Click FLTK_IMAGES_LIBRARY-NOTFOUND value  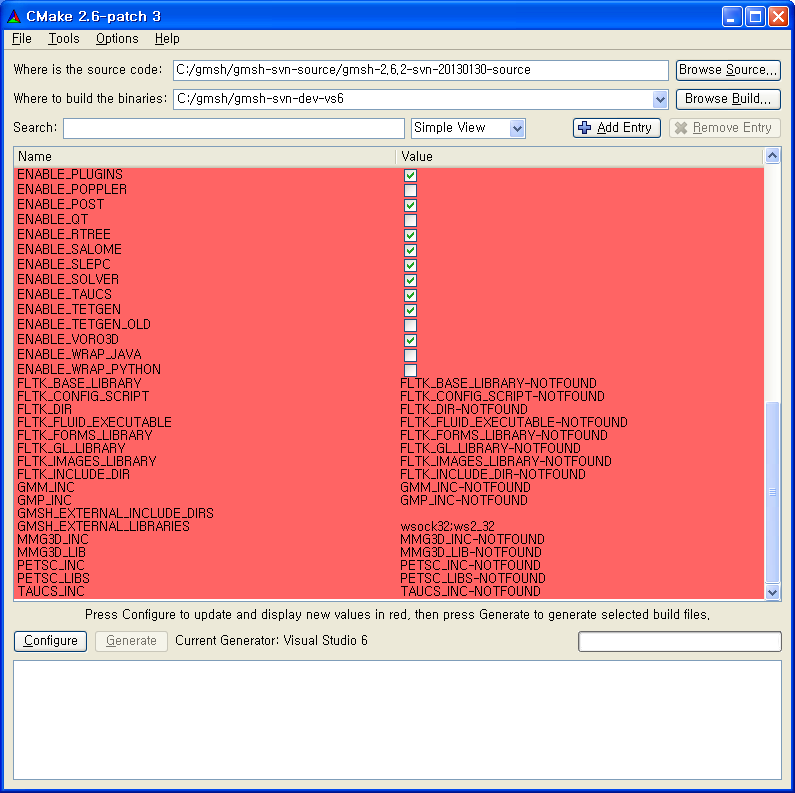[505, 461]
